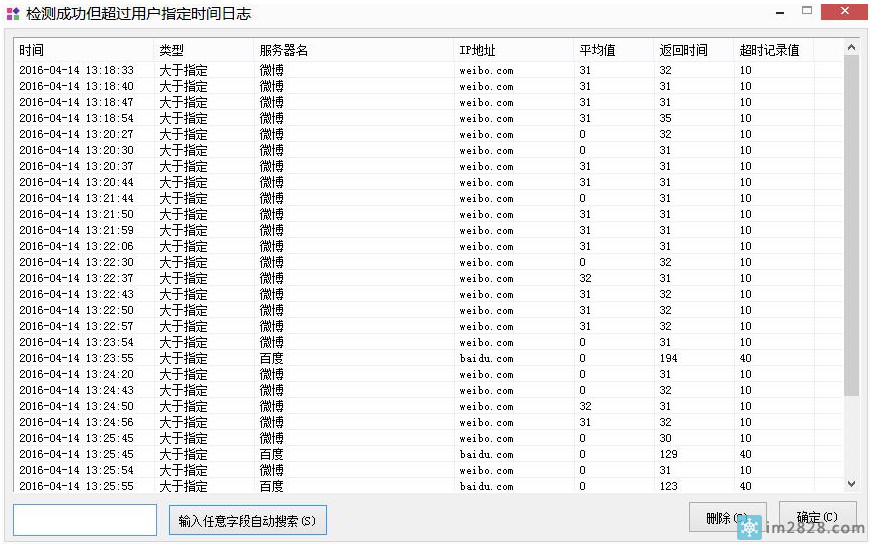Click the scrollbar down arrow
This screenshot has height=545, width=872.
[851, 484]
